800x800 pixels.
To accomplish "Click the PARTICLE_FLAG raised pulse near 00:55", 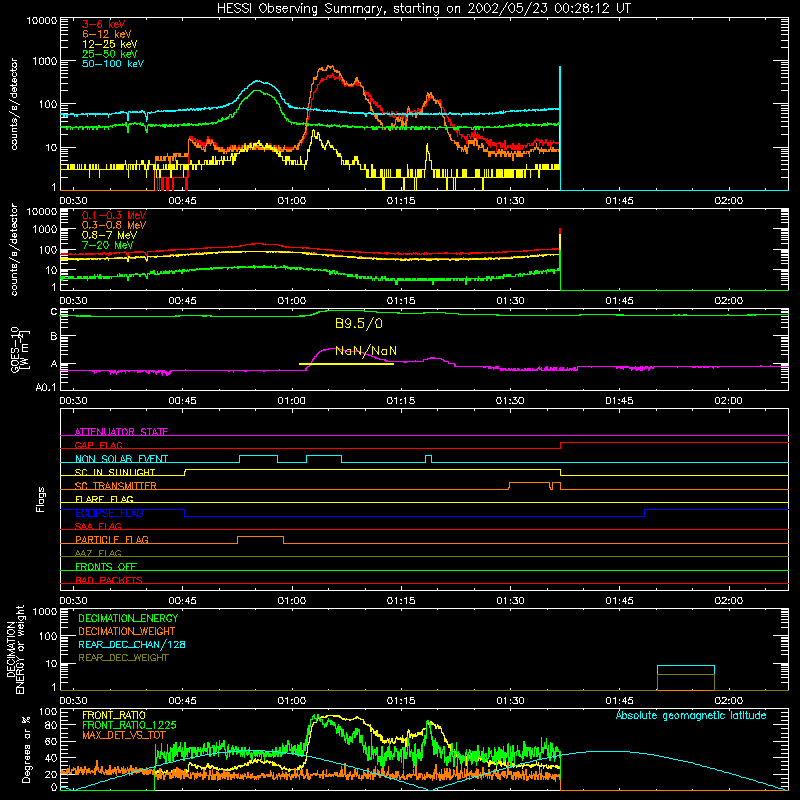I will (260, 540).
